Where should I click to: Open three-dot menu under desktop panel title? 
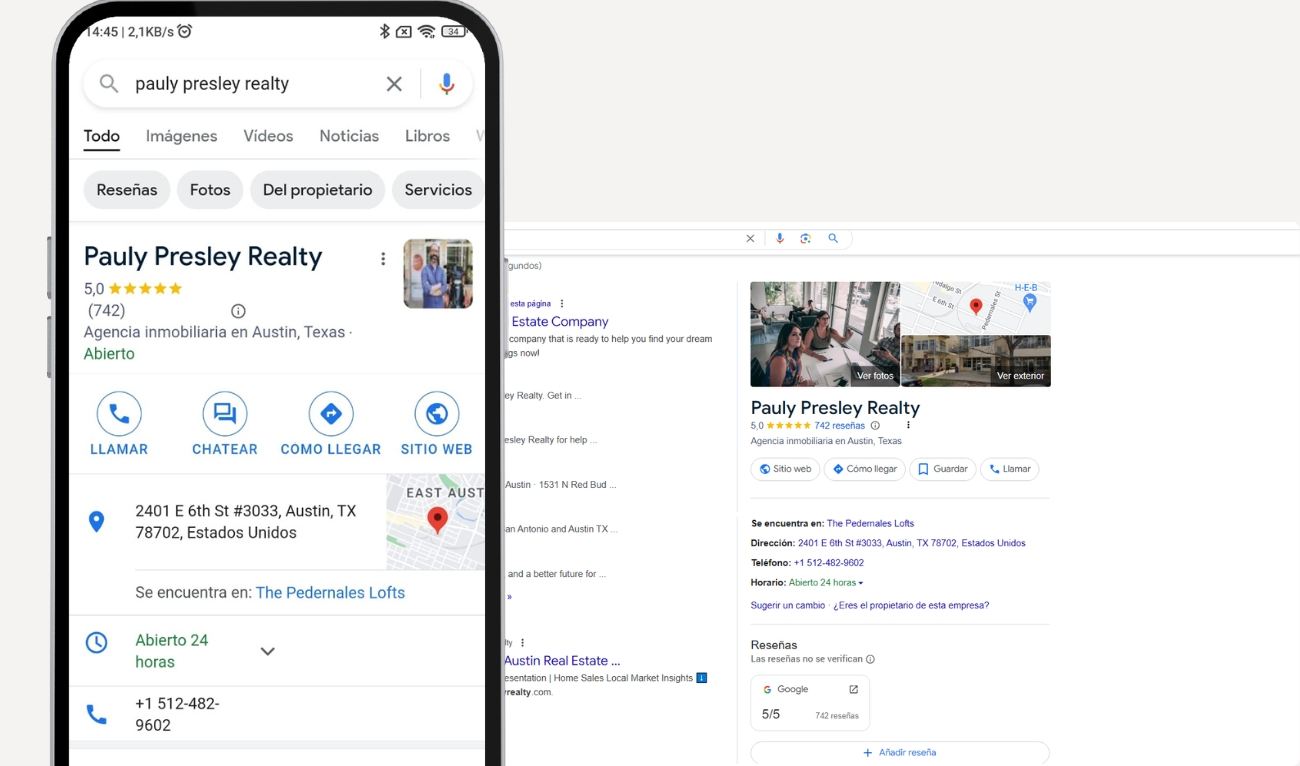click(908, 426)
